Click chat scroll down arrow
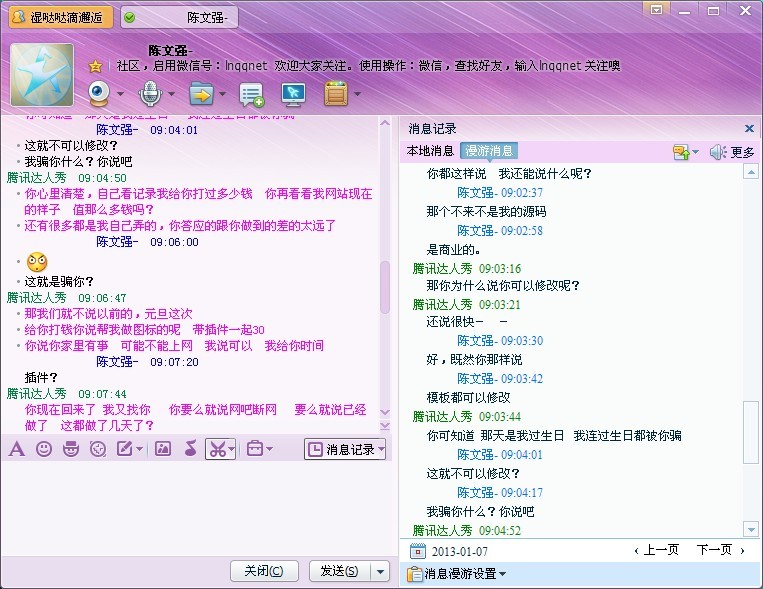 (385, 412)
